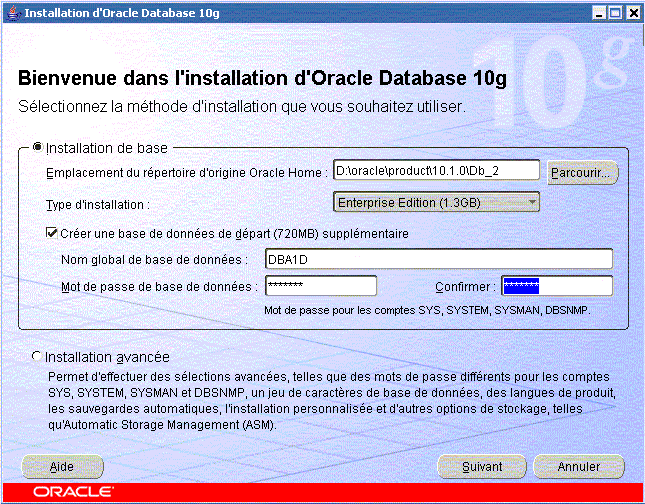This screenshot has height=504, width=645.
Task: Open help with the Aide button
Action: pyautogui.click(x=62, y=466)
